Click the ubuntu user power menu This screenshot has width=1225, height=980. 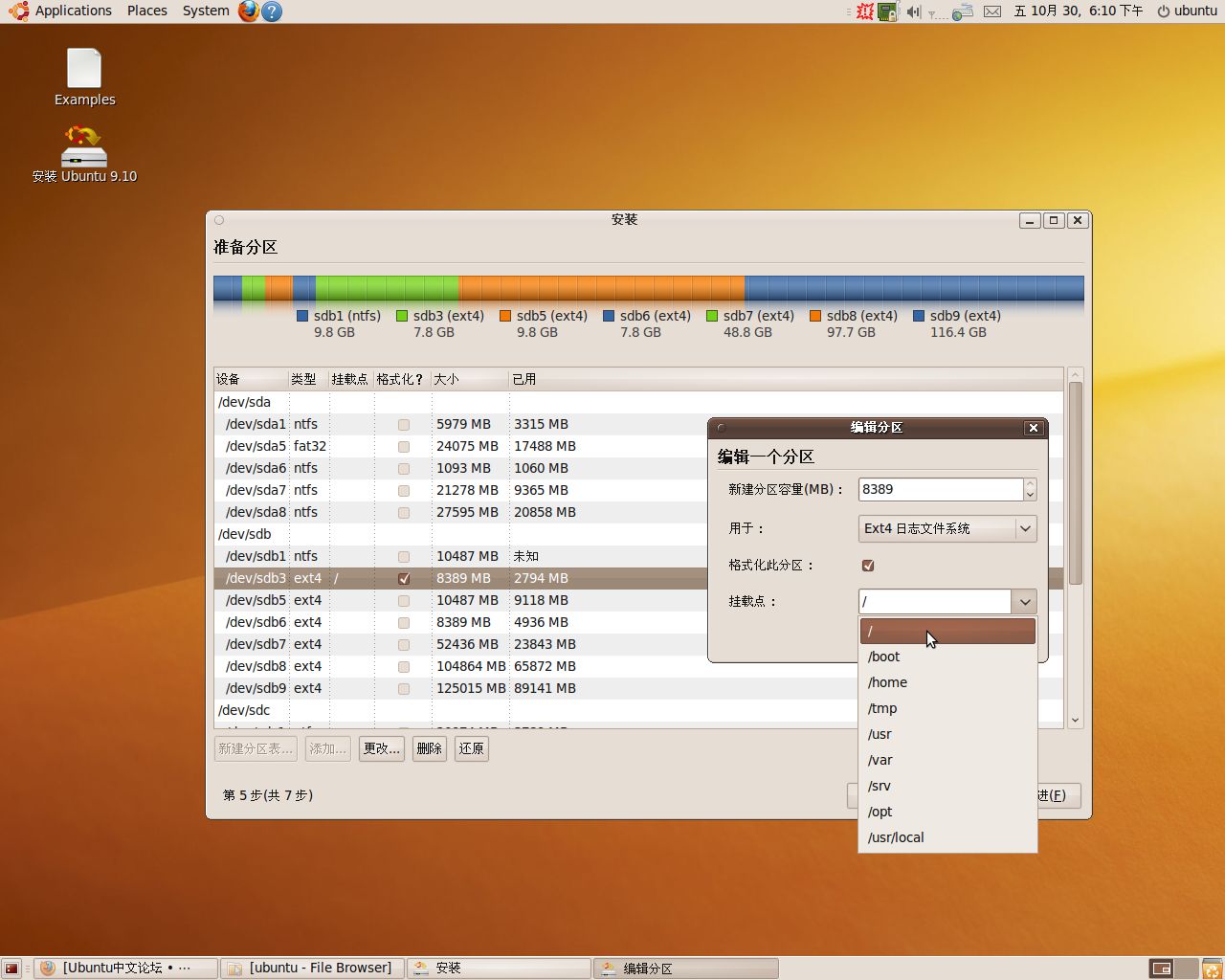1187,11
